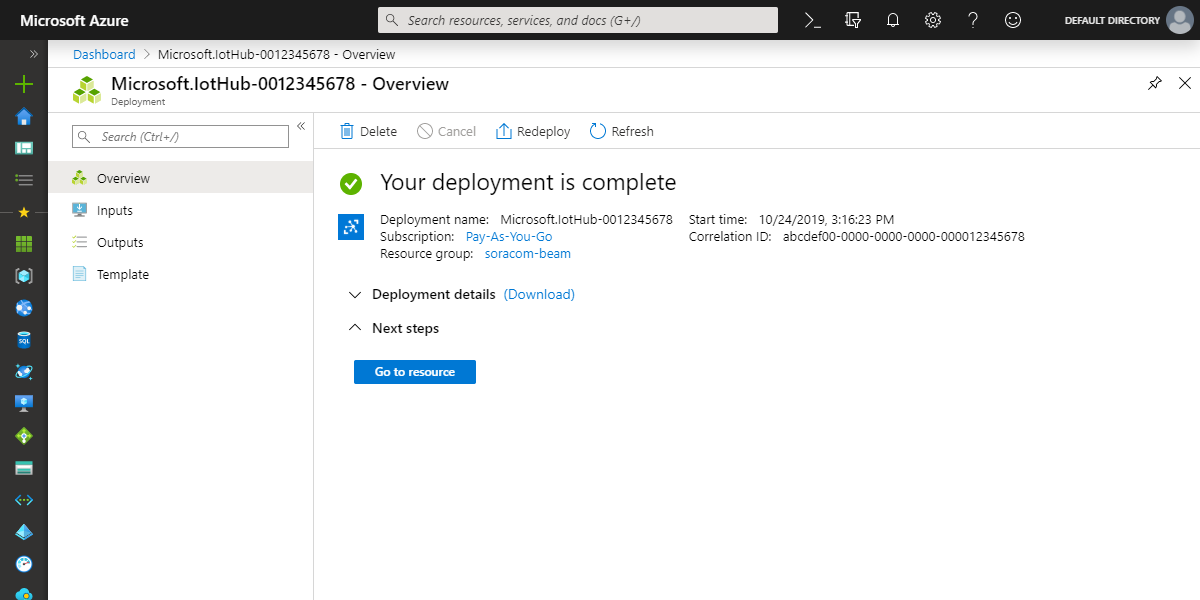Expand the left portal sidebar

33,54
